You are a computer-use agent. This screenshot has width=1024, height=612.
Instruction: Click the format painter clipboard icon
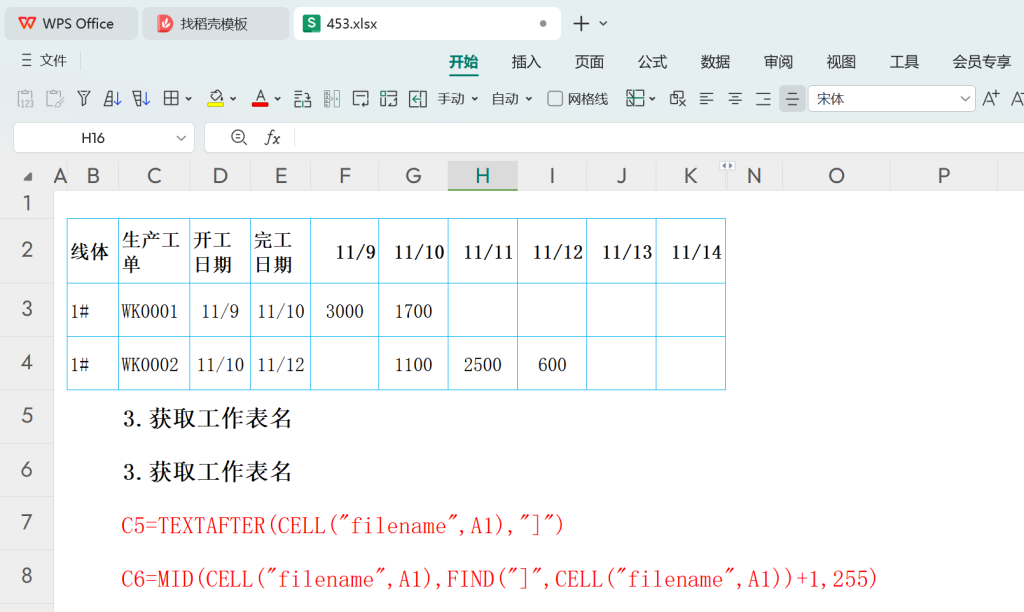(x=55, y=99)
